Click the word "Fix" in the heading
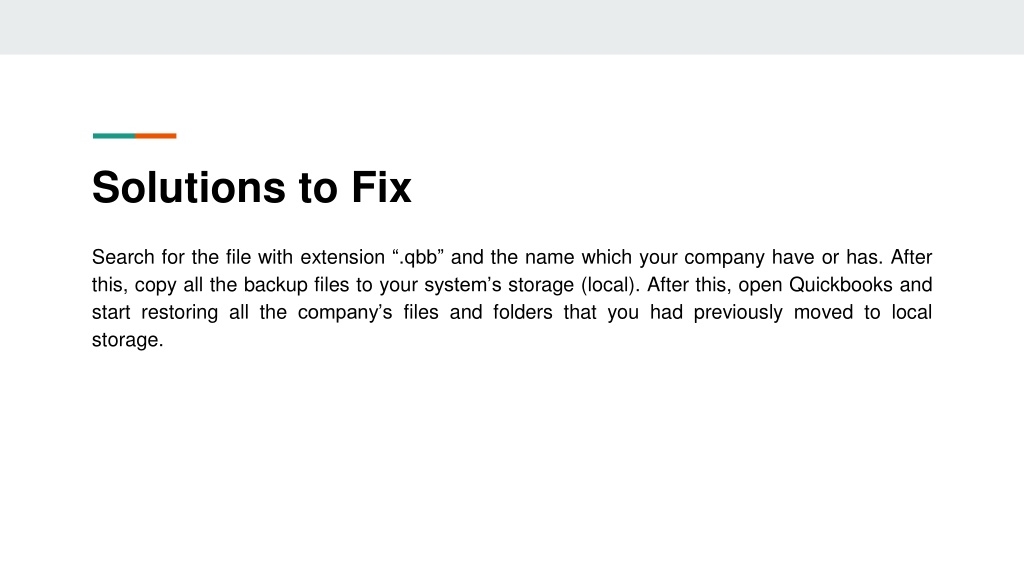 [381, 187]
